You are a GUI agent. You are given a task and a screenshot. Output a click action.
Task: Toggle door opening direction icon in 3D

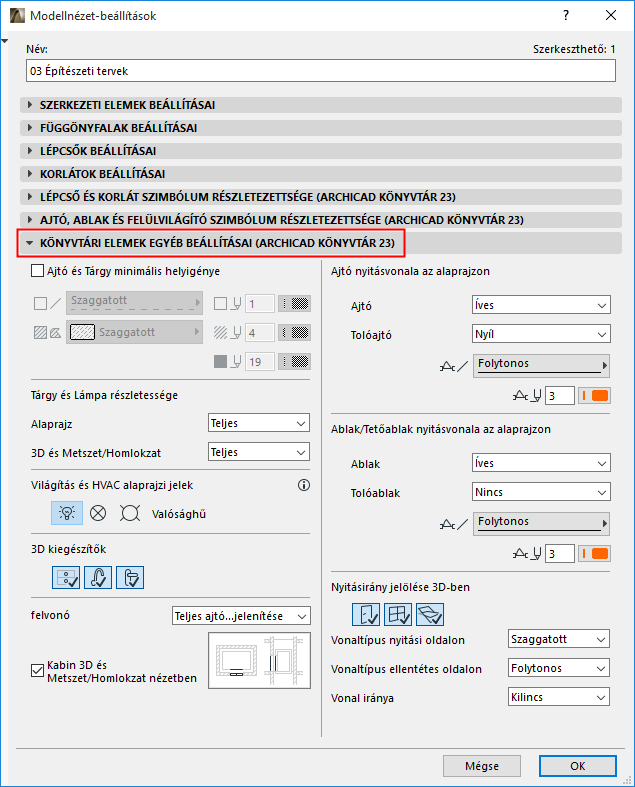[x=366, y=614]
